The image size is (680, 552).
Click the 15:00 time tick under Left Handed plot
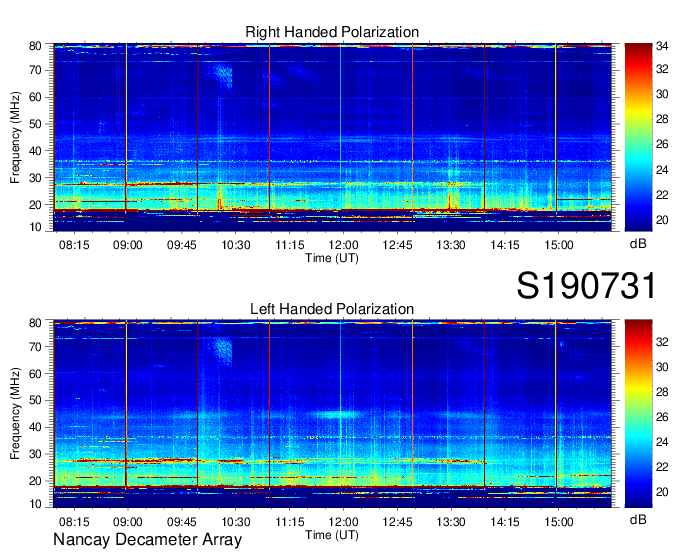(x=559, y=522)
